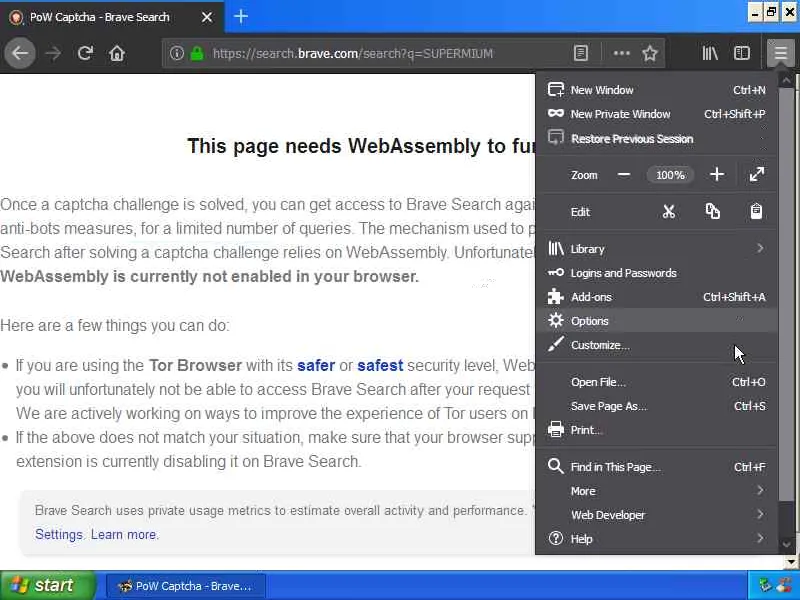800x600 pixels.
Task: Open page actions three-dots button
Action: tap(621, 53)
